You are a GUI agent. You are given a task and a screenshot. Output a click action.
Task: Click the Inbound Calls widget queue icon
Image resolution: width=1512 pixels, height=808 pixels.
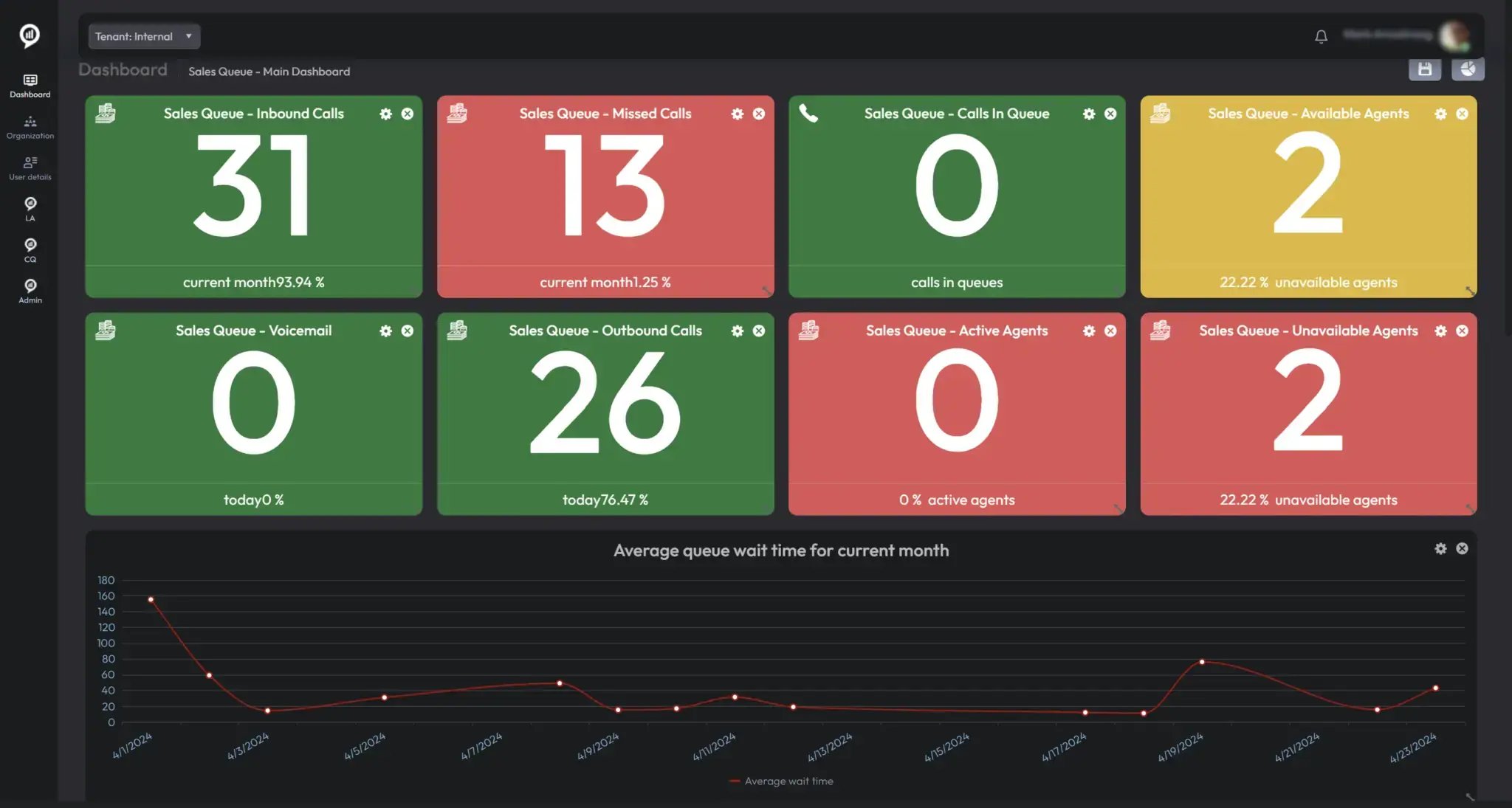106,113
